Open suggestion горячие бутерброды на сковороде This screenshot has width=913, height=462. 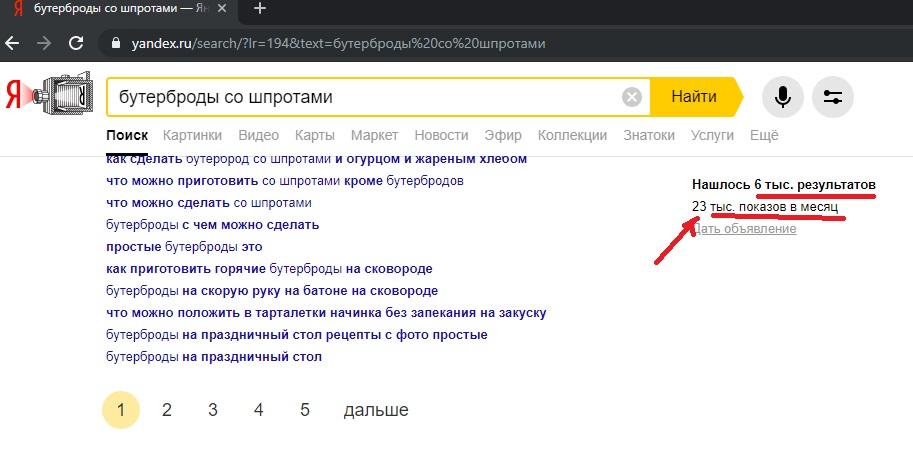click(269, 269)
